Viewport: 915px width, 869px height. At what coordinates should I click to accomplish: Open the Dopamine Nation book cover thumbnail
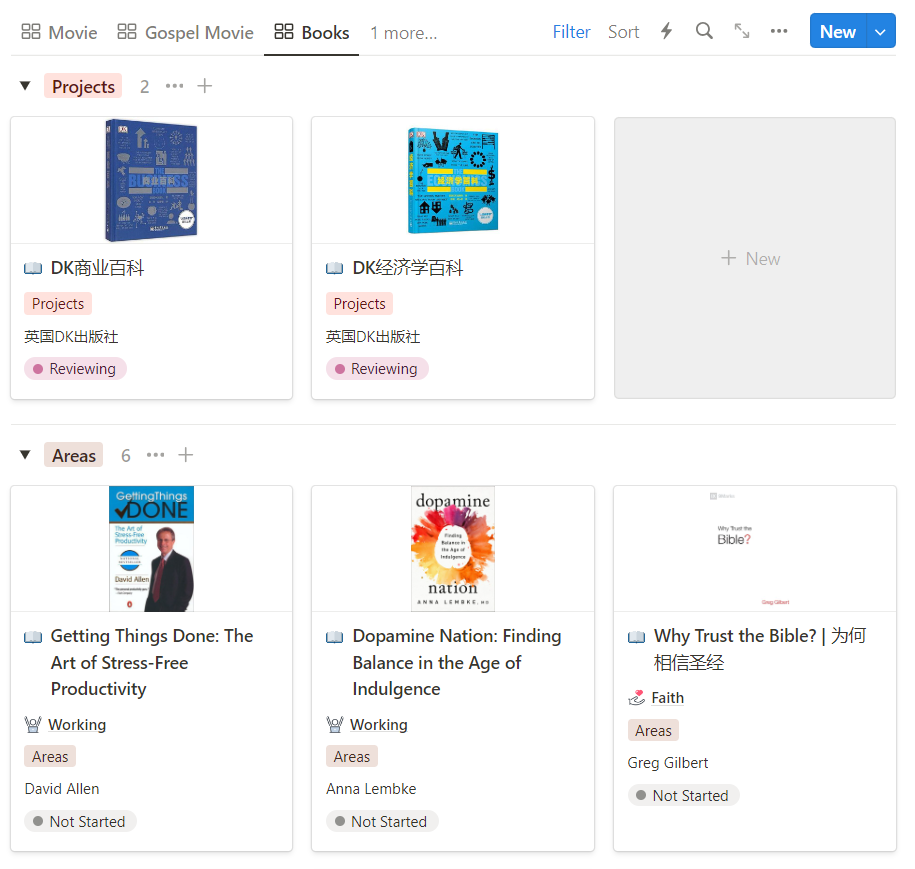453,548
